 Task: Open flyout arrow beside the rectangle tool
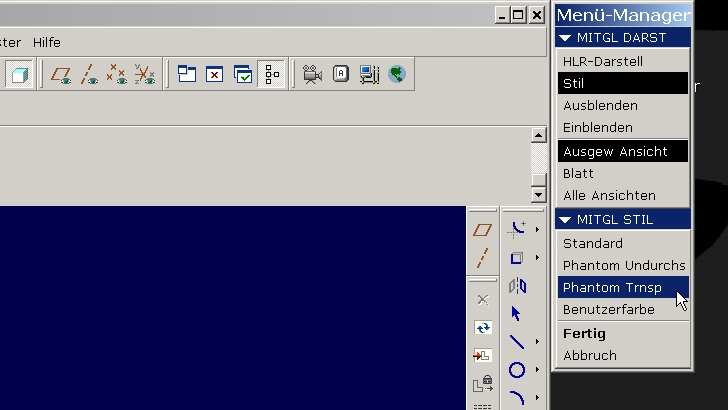point(537,258)
